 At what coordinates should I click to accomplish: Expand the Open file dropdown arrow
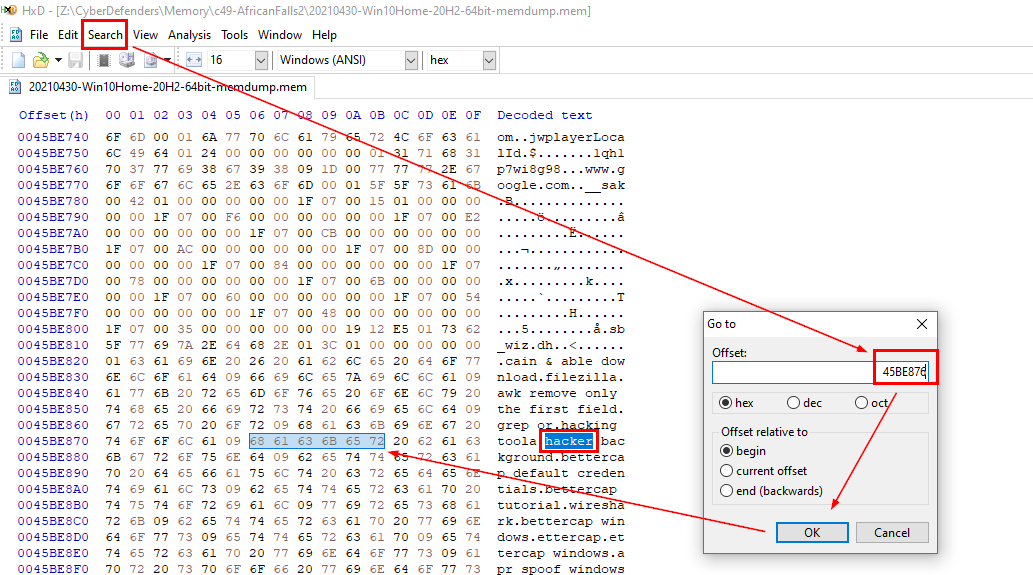pyautogui.click(x=58, y=60)
